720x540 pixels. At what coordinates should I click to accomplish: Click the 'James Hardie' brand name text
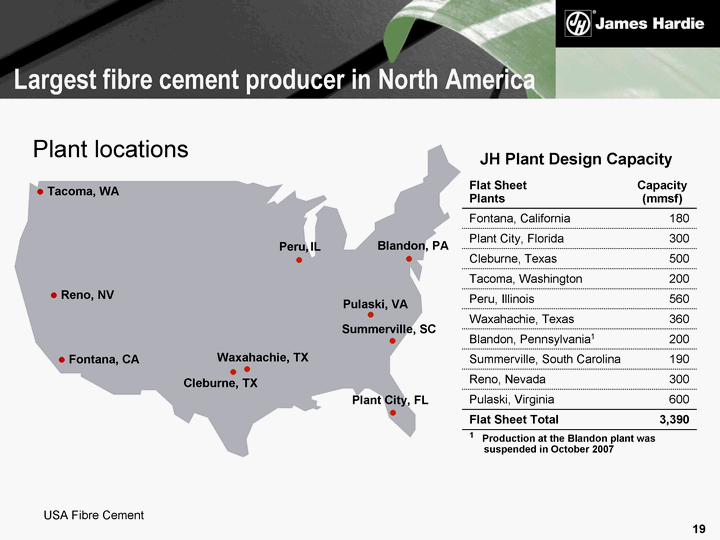point(650,24)
